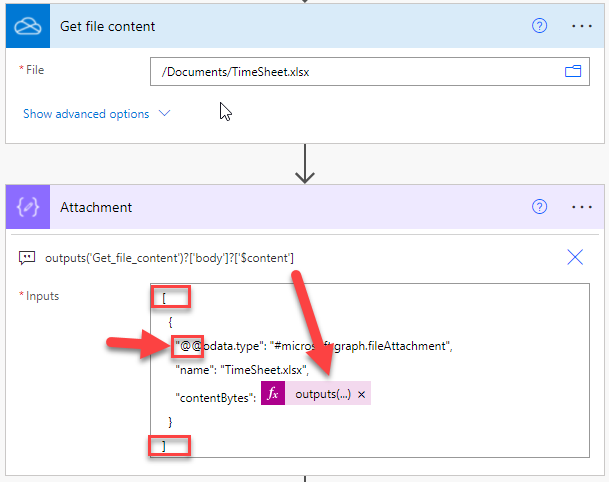Click the OneDrive icon on Get file content

click(28, 26)
